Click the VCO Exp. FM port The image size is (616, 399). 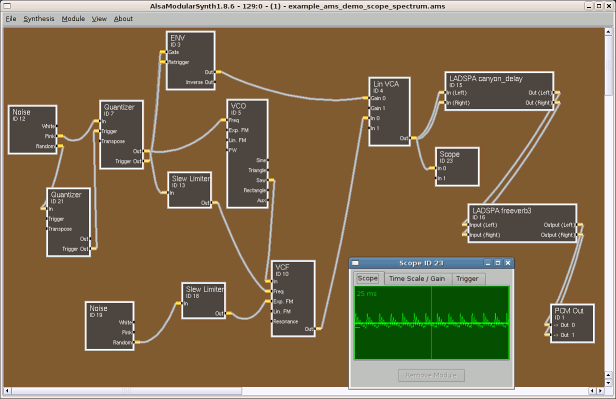point(228,130)
